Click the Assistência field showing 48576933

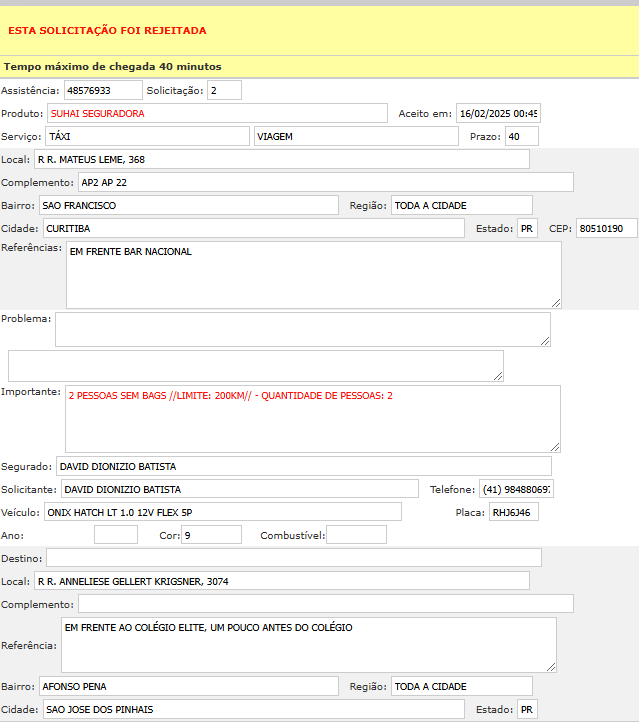pyautogui.click(x=103, y=91)
